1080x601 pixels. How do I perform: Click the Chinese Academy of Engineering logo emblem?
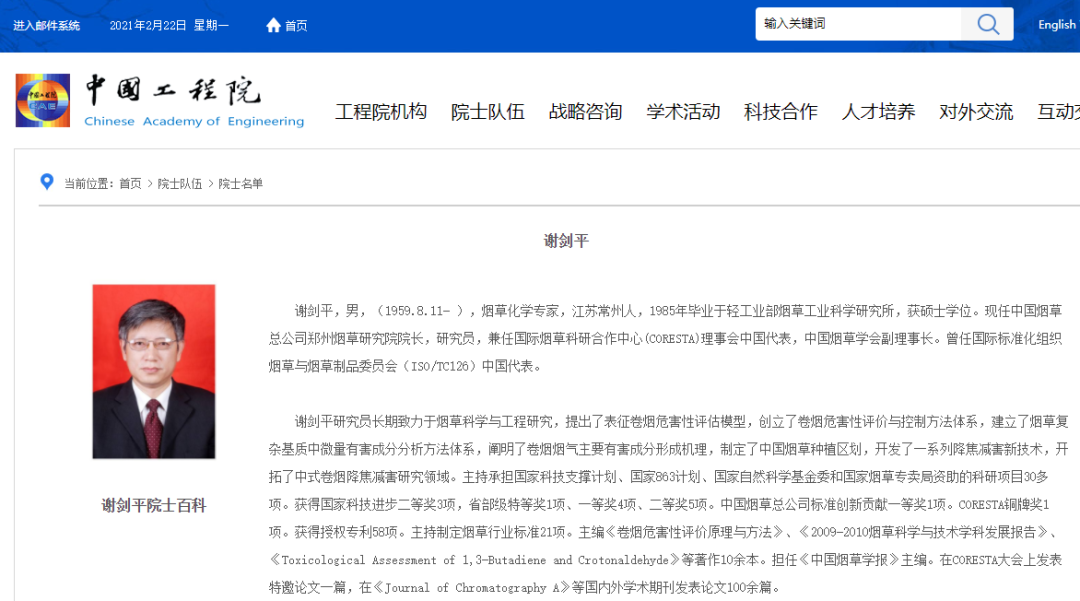[43, 101]
